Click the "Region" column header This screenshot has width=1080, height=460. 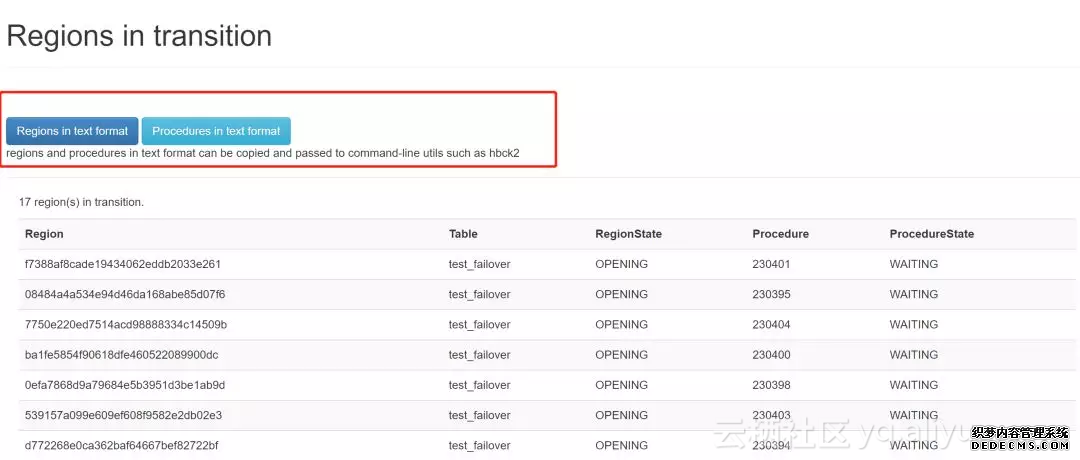click(44, 234)
